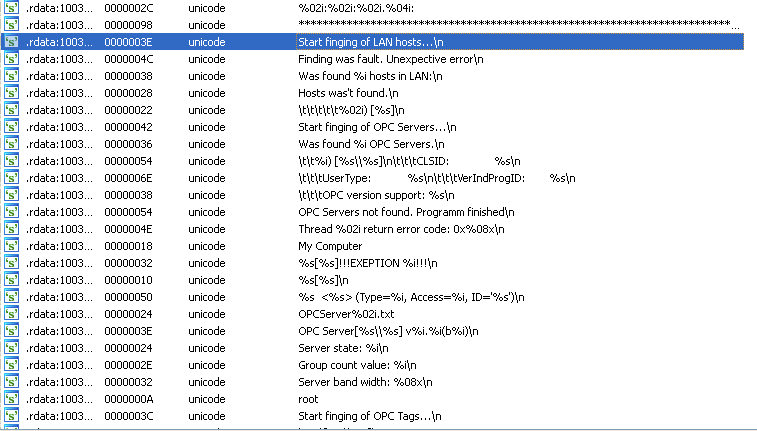This screenshot has height=431, width=757.
Task: Click the icon for 'Start finging of OPC Servers' row
Action: pos(11,127)
